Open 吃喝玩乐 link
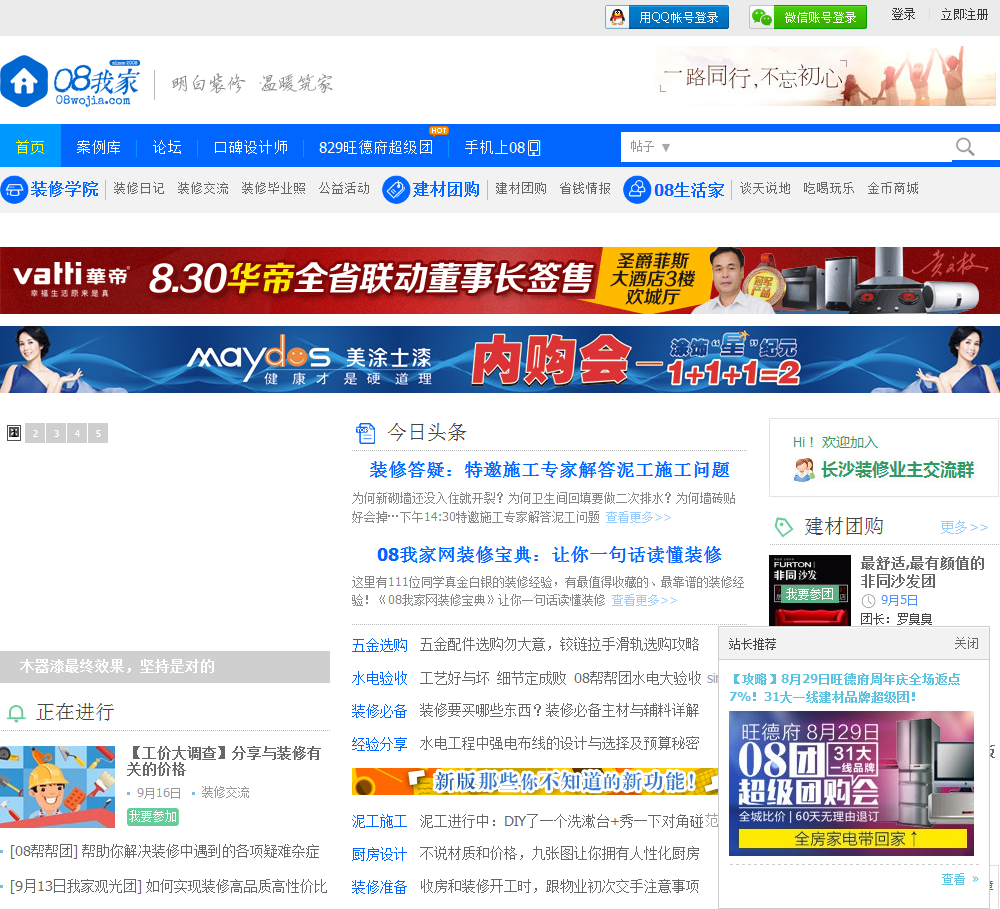The image size is (1000, 909). click(x=829, y=188)
